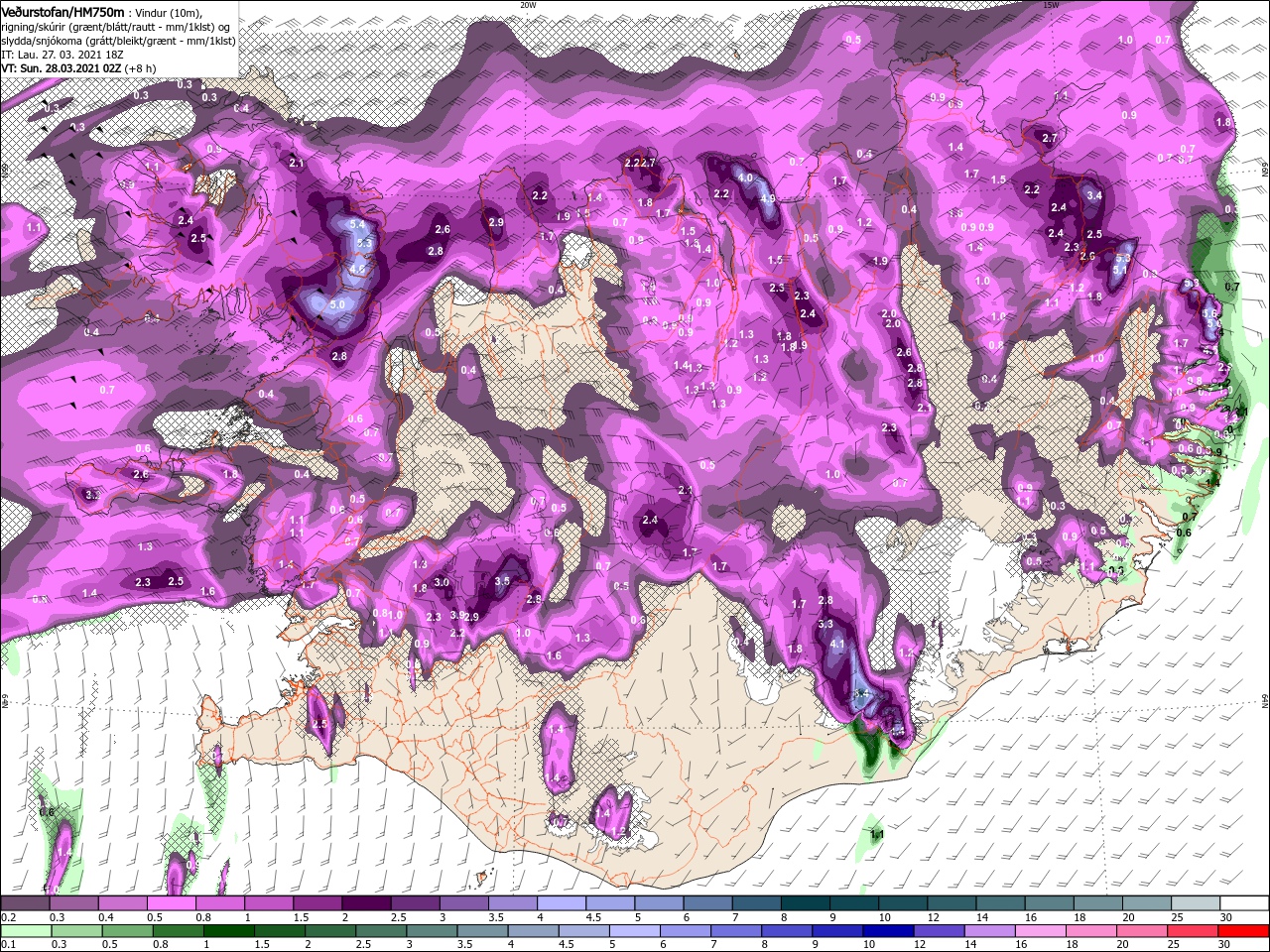This screenshot has width=1270, height=952.
Task: Click the bright red 30 swatch in bottom legend row
Action: coord(1244,931)
